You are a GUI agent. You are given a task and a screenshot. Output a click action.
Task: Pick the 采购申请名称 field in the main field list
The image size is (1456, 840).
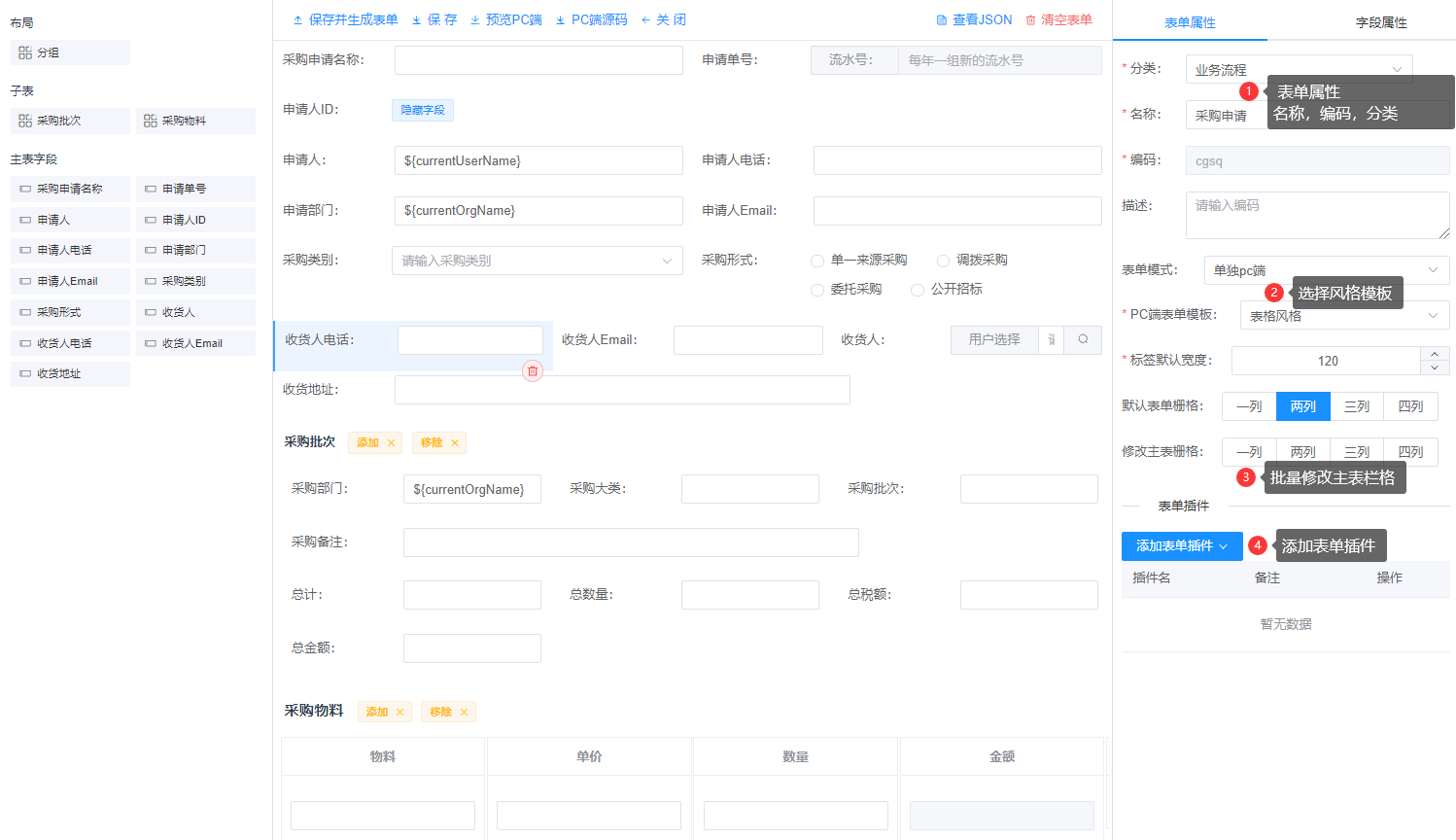point(70,189)
